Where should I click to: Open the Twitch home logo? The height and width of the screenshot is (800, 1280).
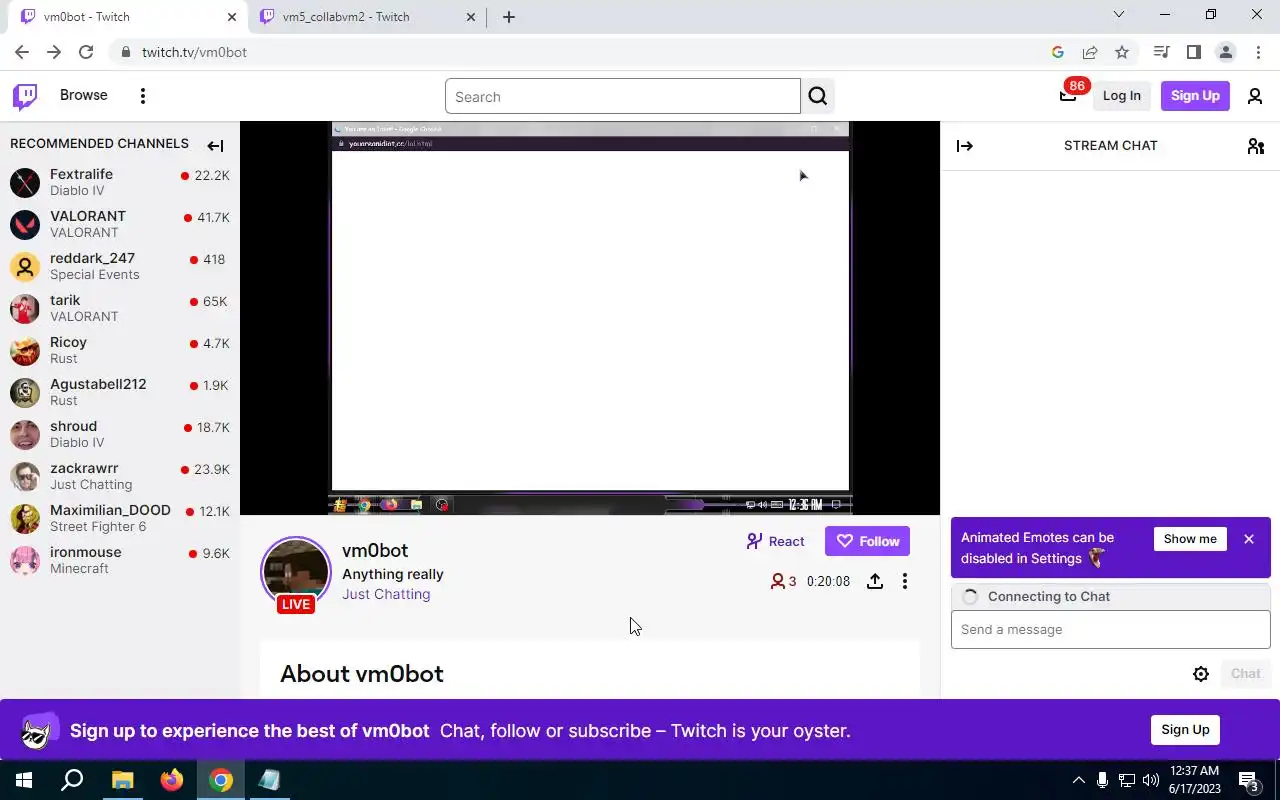pyautogui.click(x=25, y=96)
